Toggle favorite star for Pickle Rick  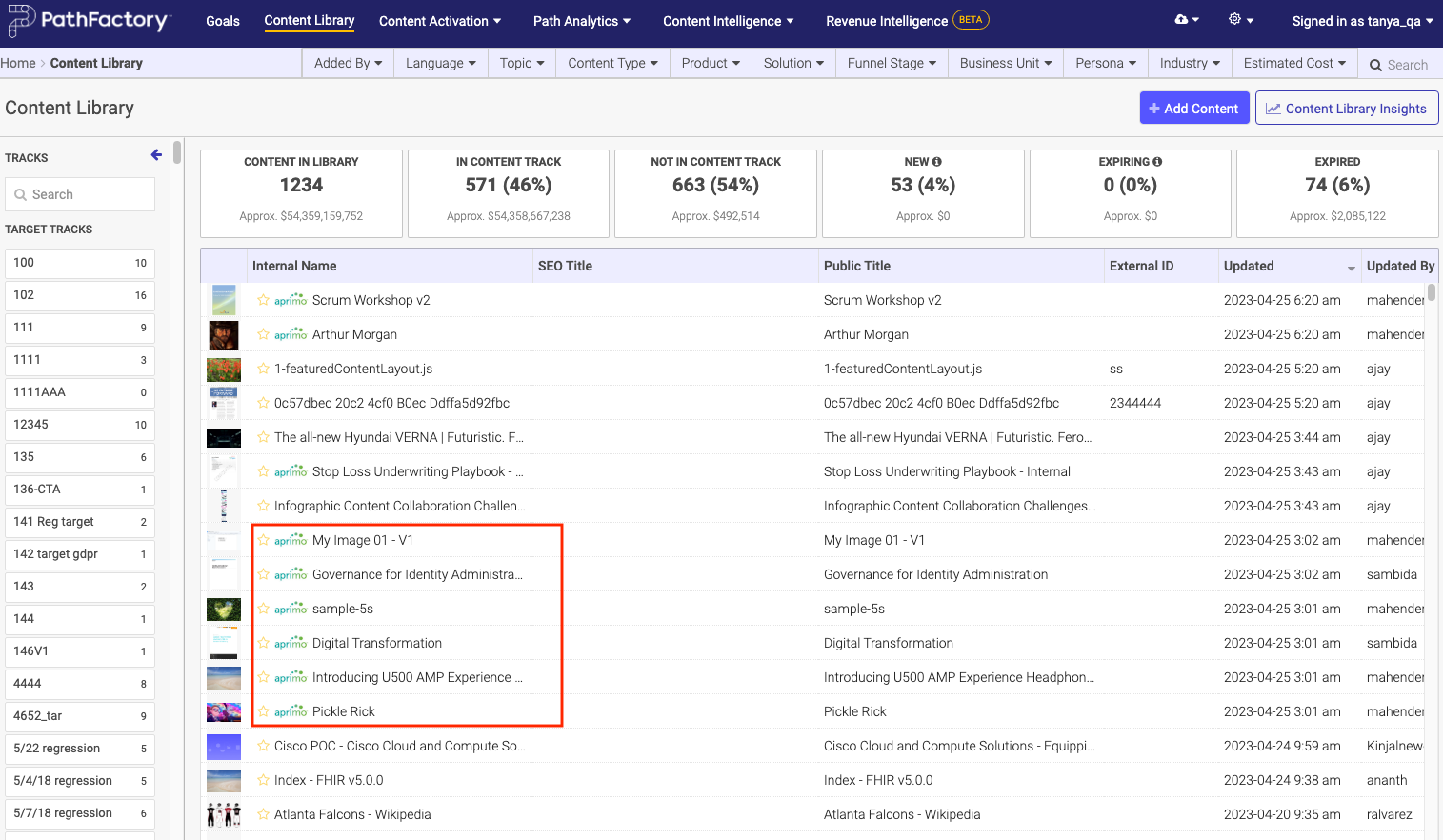[x=263, y=711]
